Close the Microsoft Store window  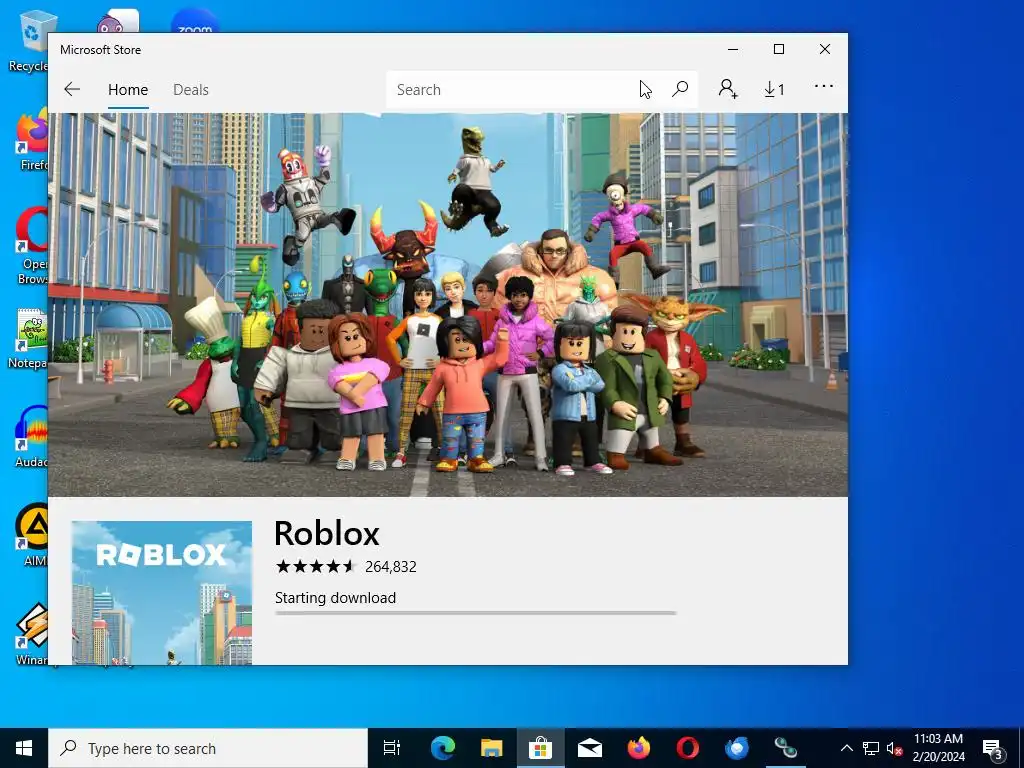point(825,50)
